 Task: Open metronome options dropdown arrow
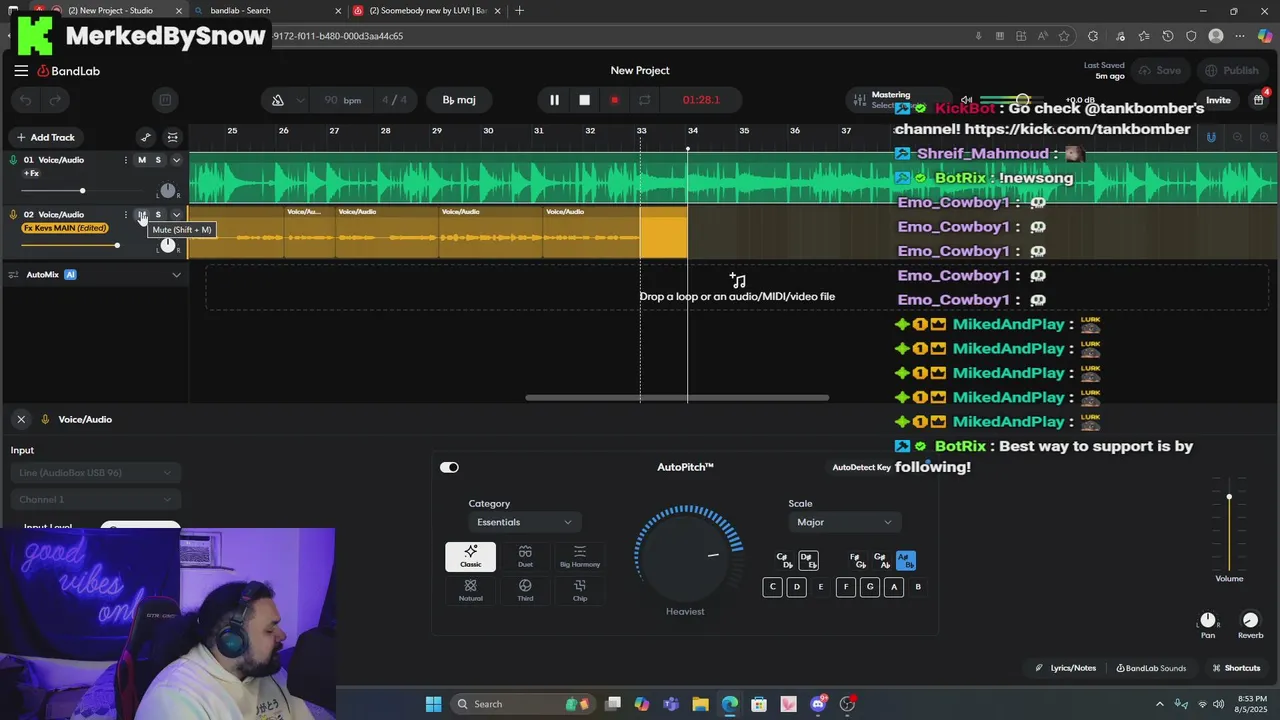tap(301, 100)
